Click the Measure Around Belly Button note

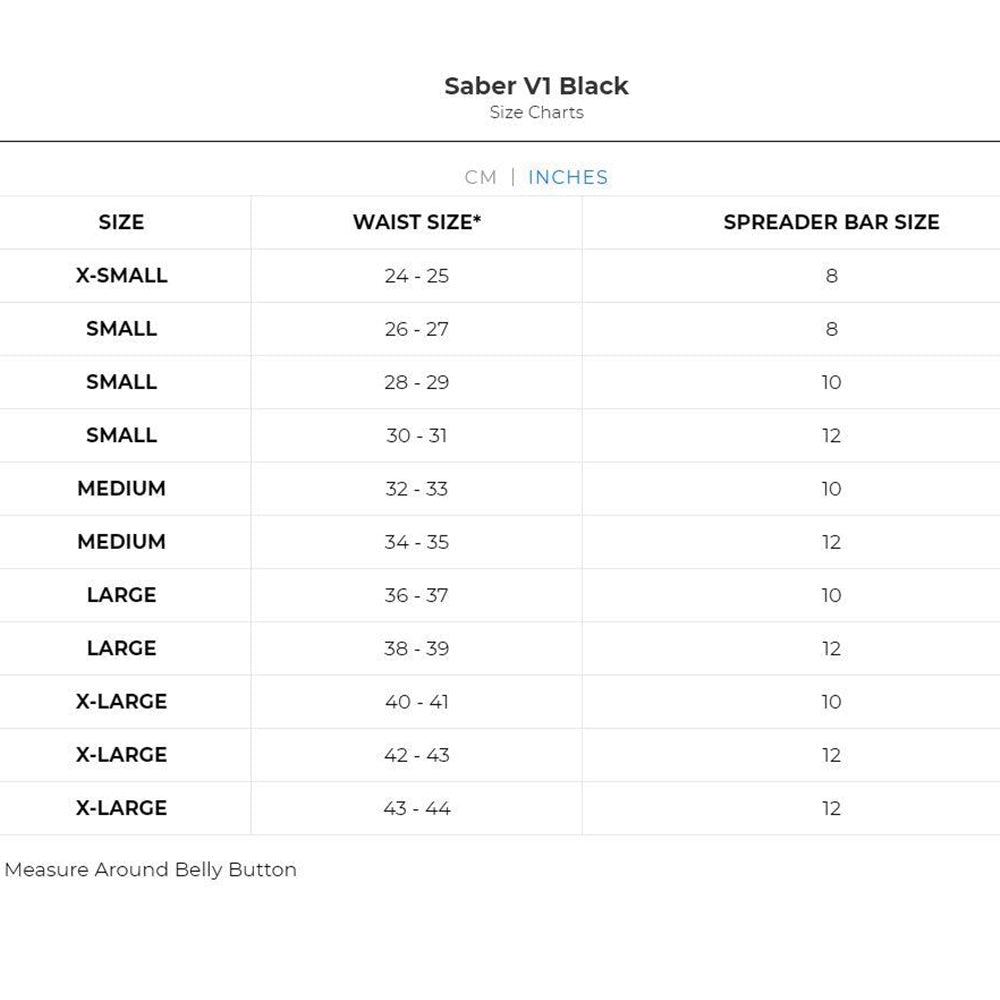click(150, 870)
